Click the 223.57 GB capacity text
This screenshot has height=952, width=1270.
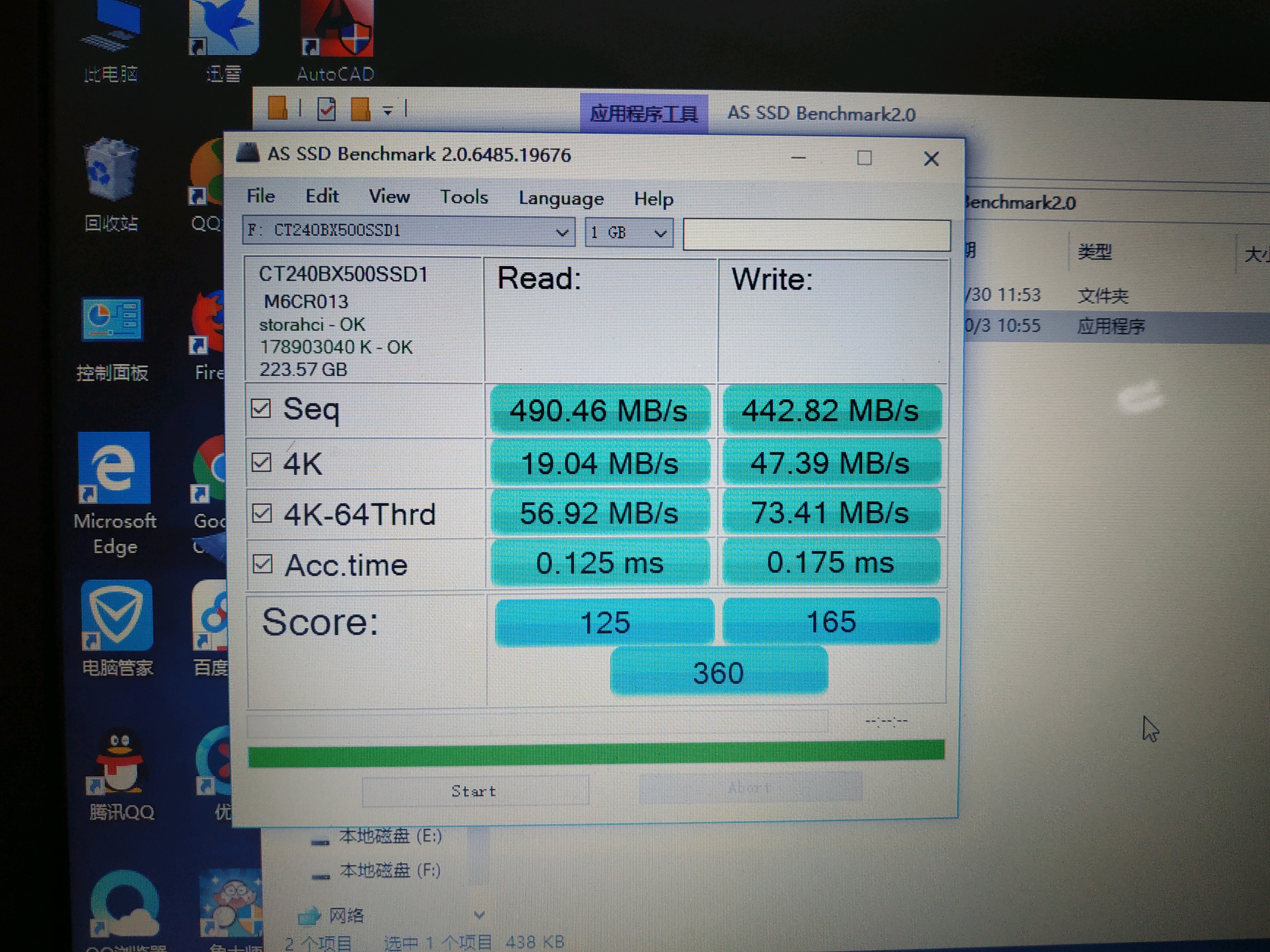(304, 370)
